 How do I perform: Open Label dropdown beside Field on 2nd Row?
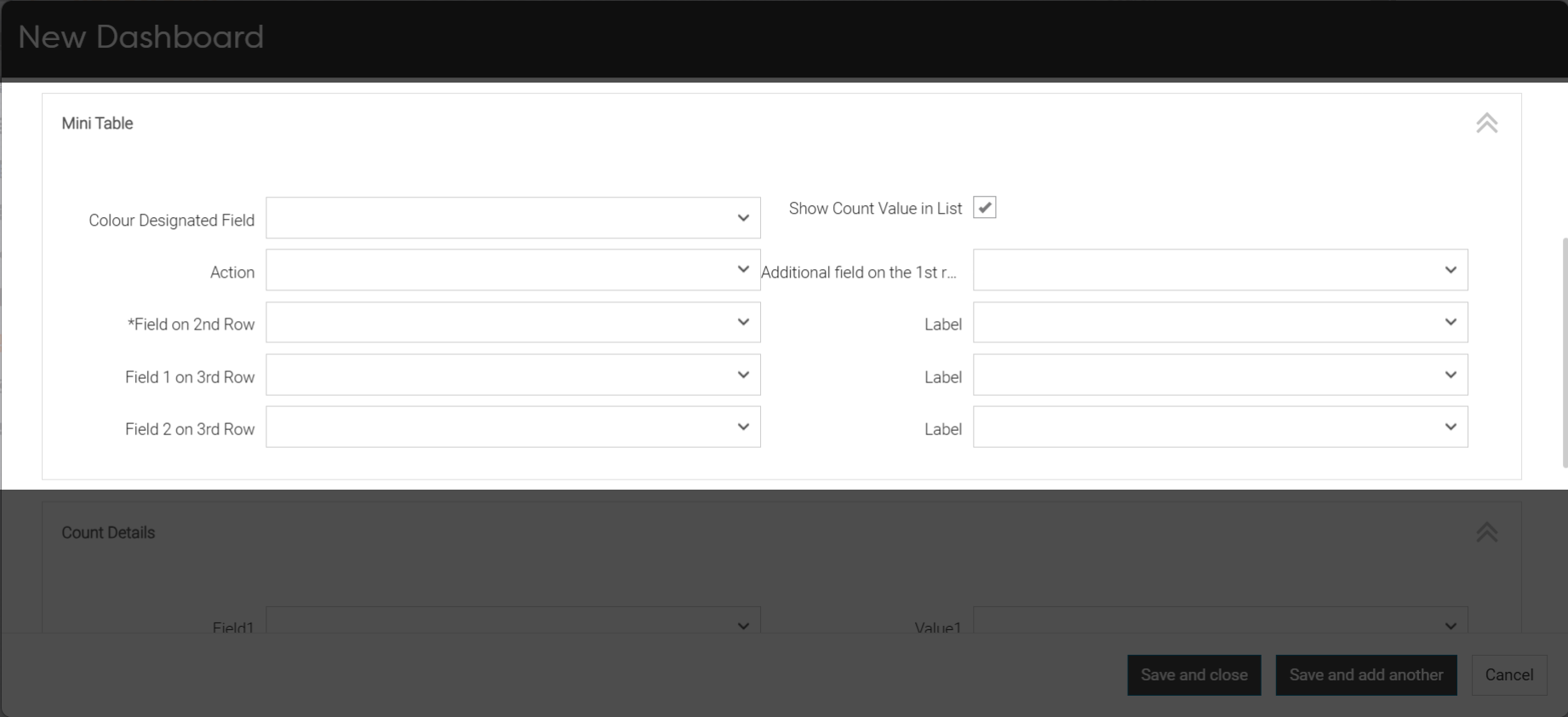pyautogui.click(x=1220, y=323)
